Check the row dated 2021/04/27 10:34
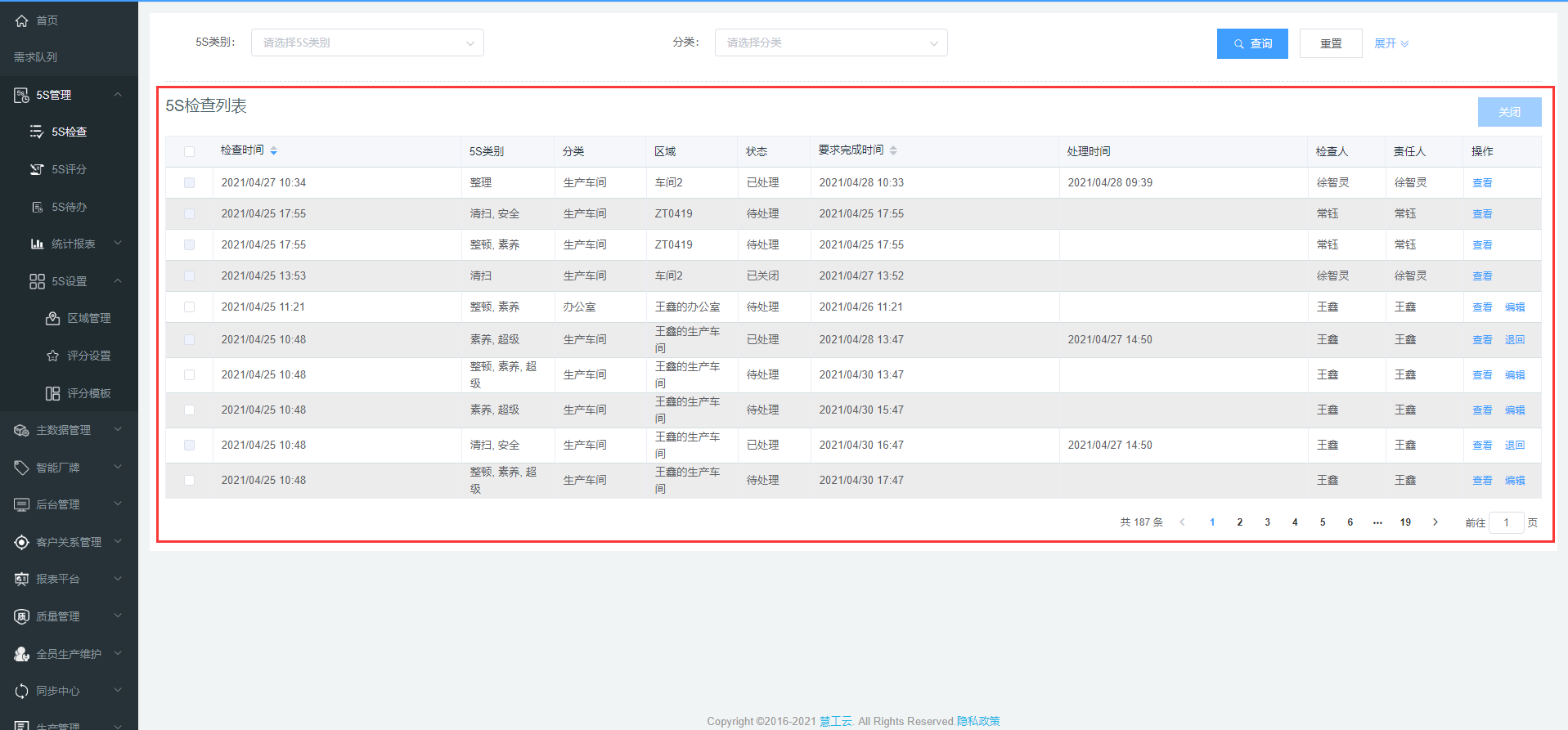Screen dimensions: 1568x730 pos(189,183)
